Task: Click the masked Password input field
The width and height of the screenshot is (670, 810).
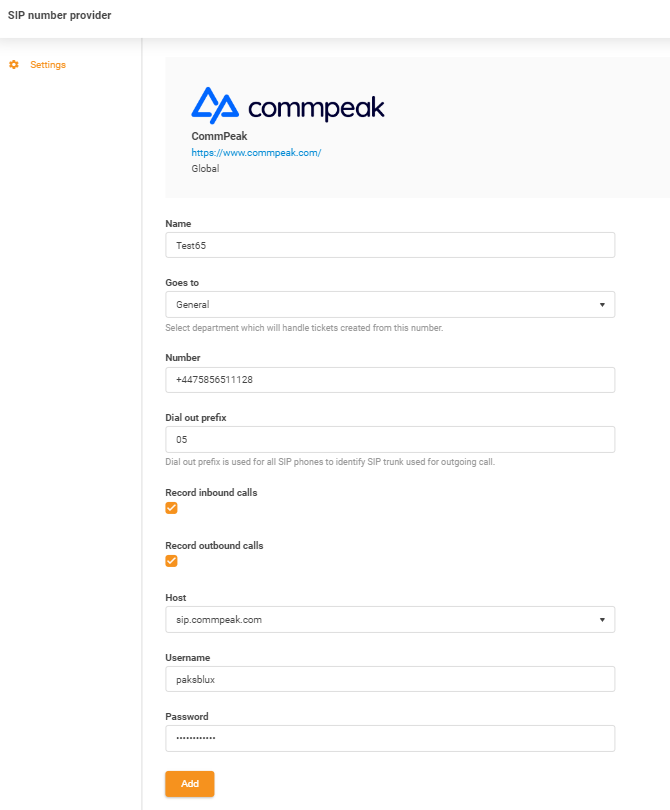Action: click(x=390, y=738)
